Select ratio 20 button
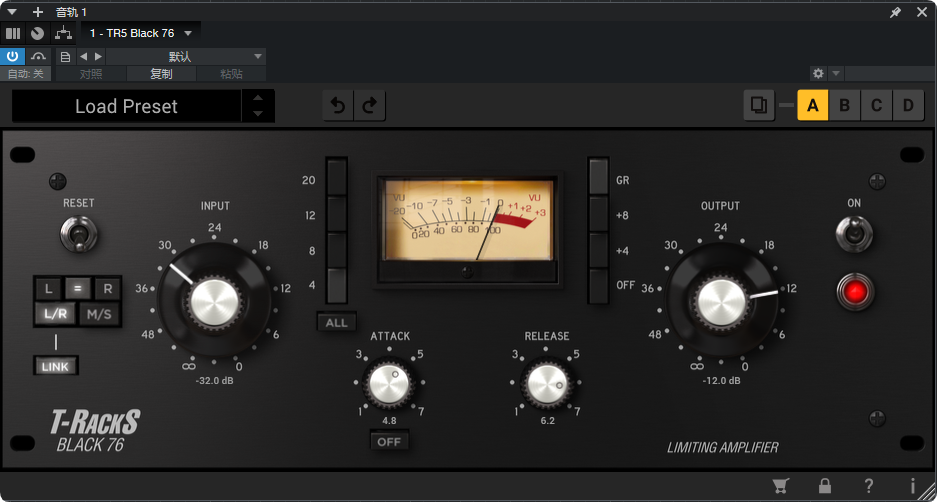Viewport: 937px width, 502px height. tap(336, 177)
